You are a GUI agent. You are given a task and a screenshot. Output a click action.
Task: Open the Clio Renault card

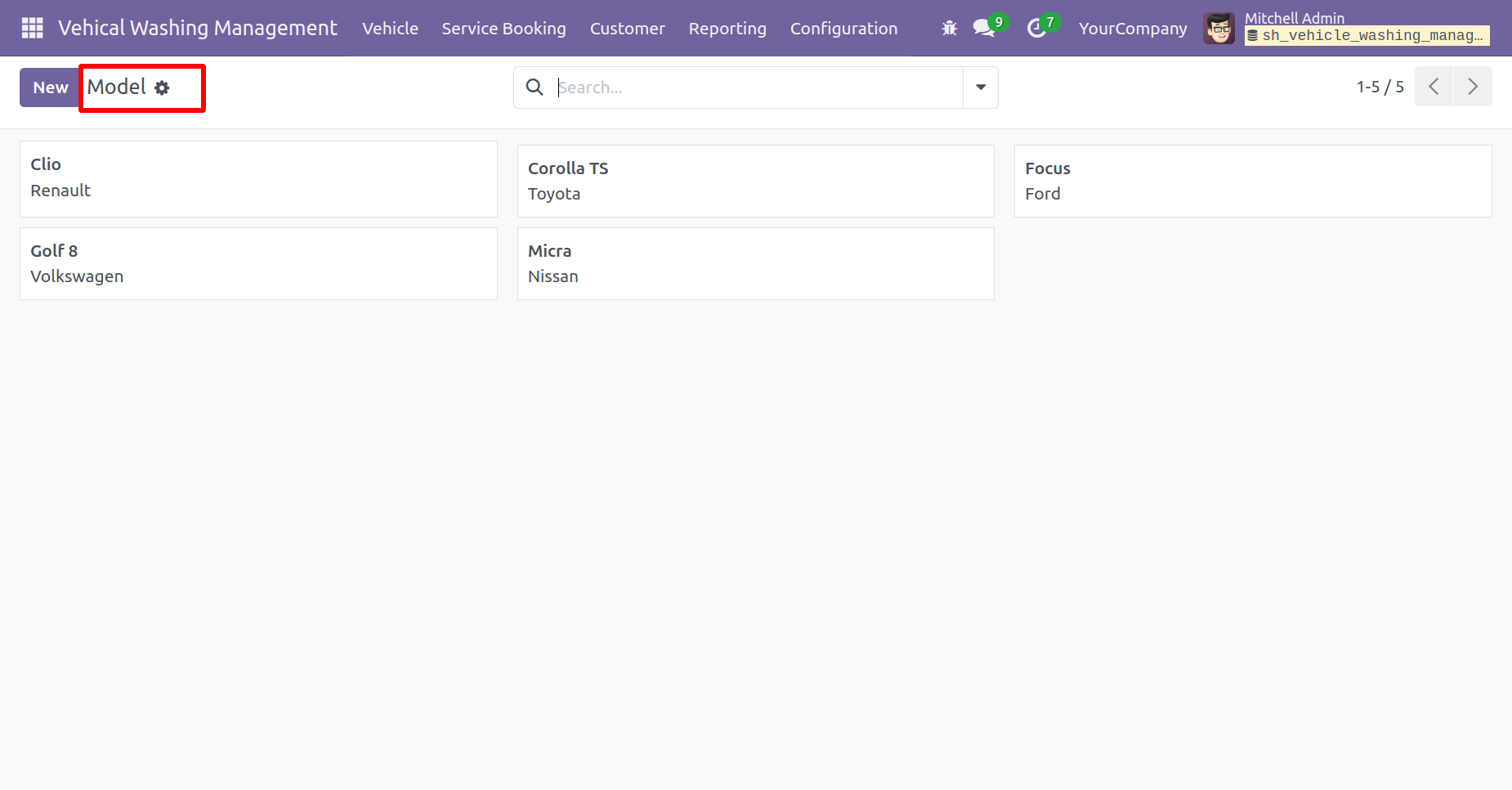258,179
